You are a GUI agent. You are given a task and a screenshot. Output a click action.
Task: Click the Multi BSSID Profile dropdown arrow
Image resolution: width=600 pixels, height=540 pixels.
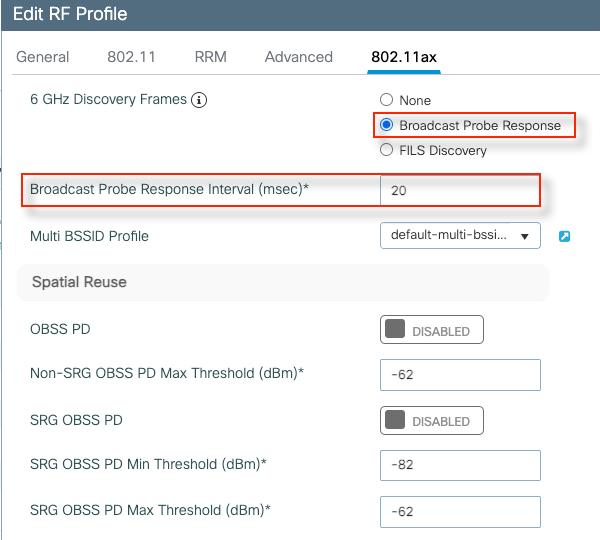click(525, 237)
